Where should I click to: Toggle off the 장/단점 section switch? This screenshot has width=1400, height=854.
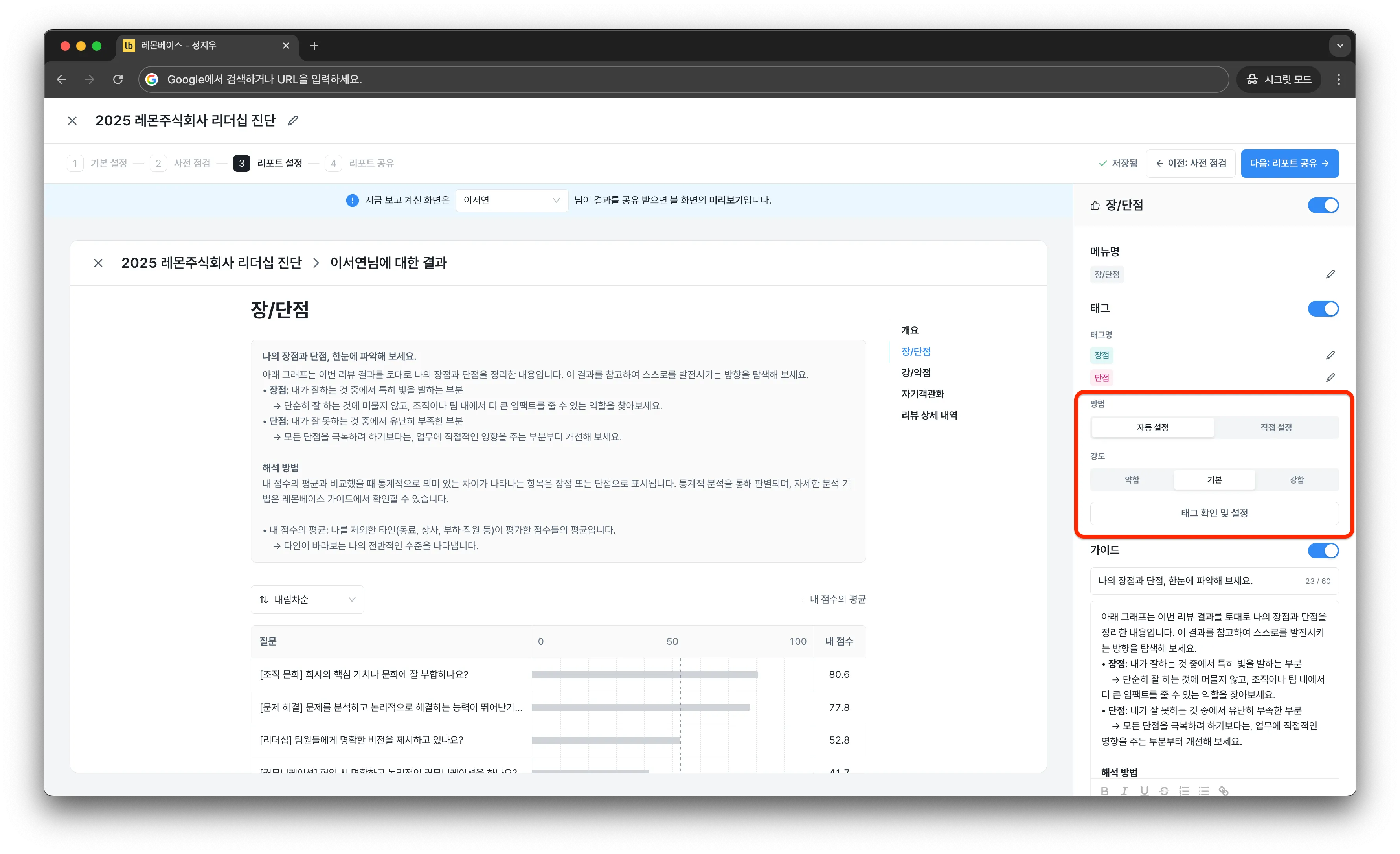(x=1323, y=205)
